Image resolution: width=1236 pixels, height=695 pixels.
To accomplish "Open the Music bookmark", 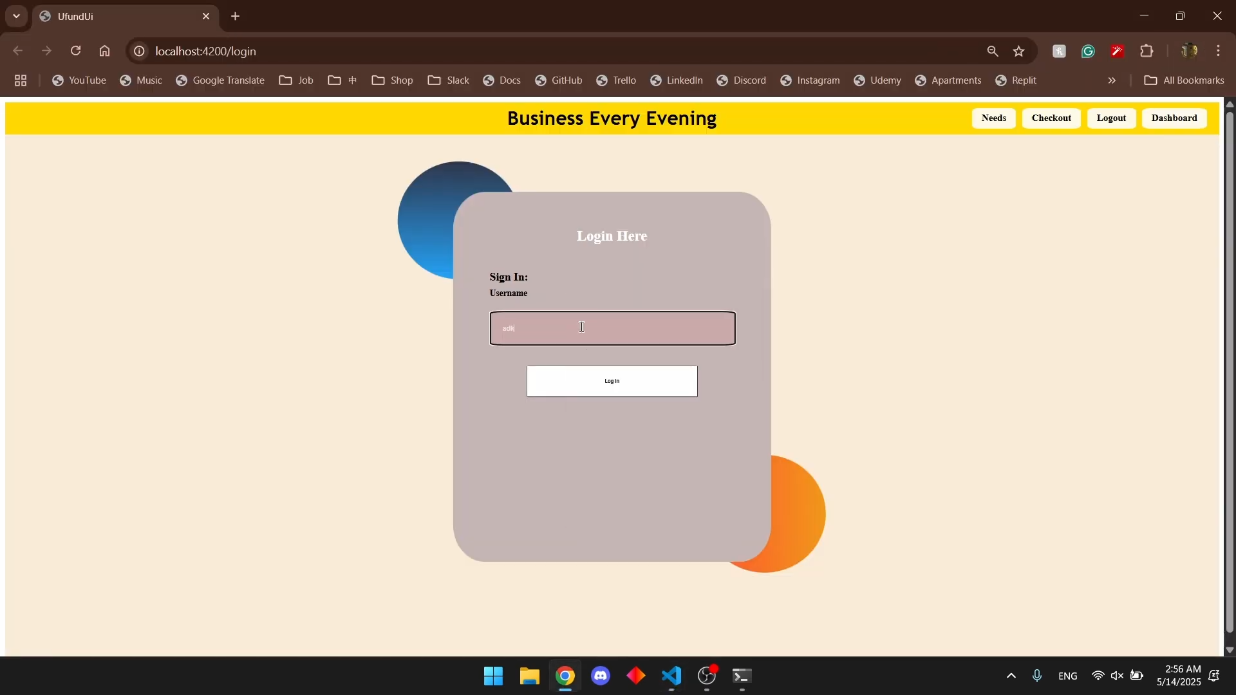I will pyautogui.click(x=141, y=80).
